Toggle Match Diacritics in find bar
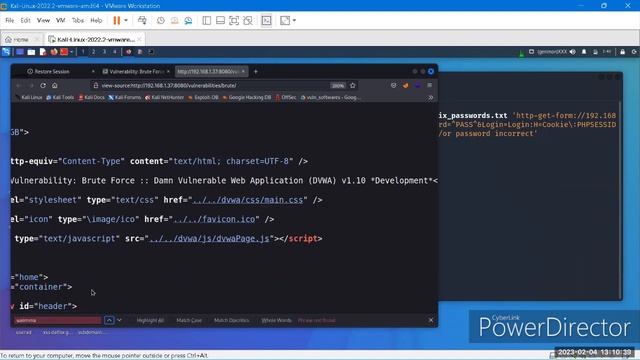This screenshot has width=640, height=360. (231, 320)
